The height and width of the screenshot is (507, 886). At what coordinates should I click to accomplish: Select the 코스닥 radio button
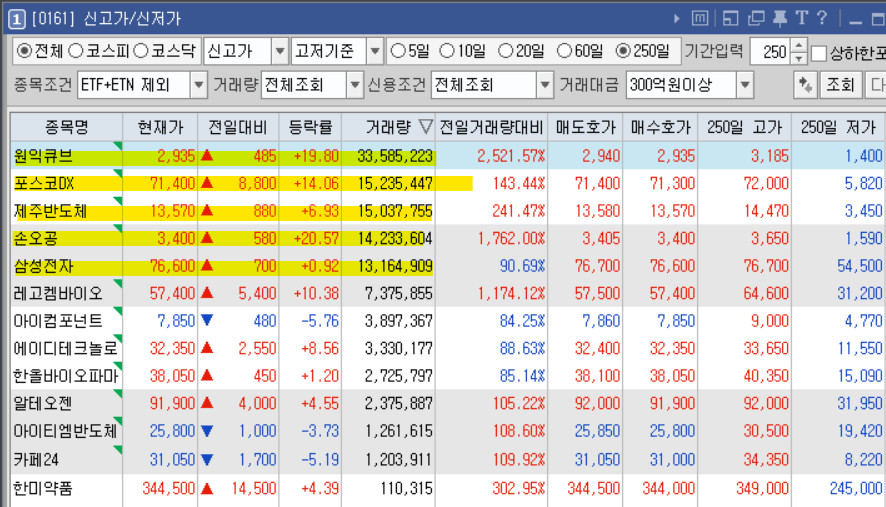tap(140, 51)
